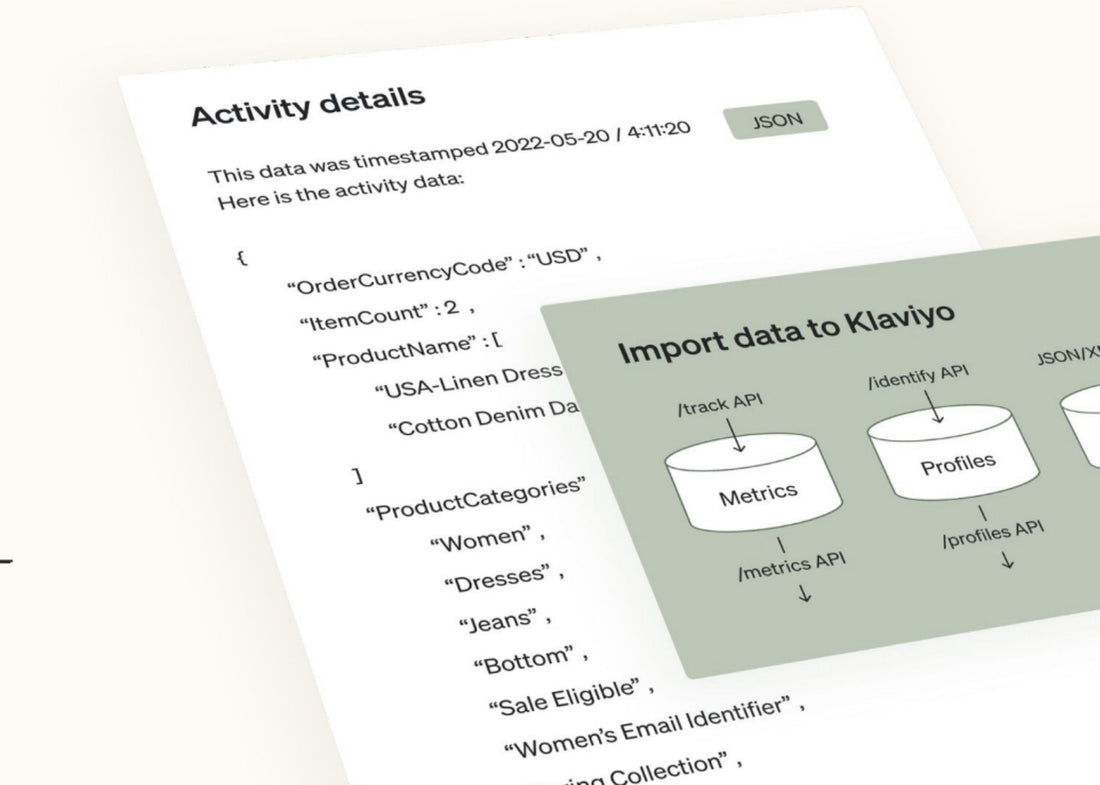Switch to the Activity details tab
Viewport: 1100px width, 785px height.
310,99
